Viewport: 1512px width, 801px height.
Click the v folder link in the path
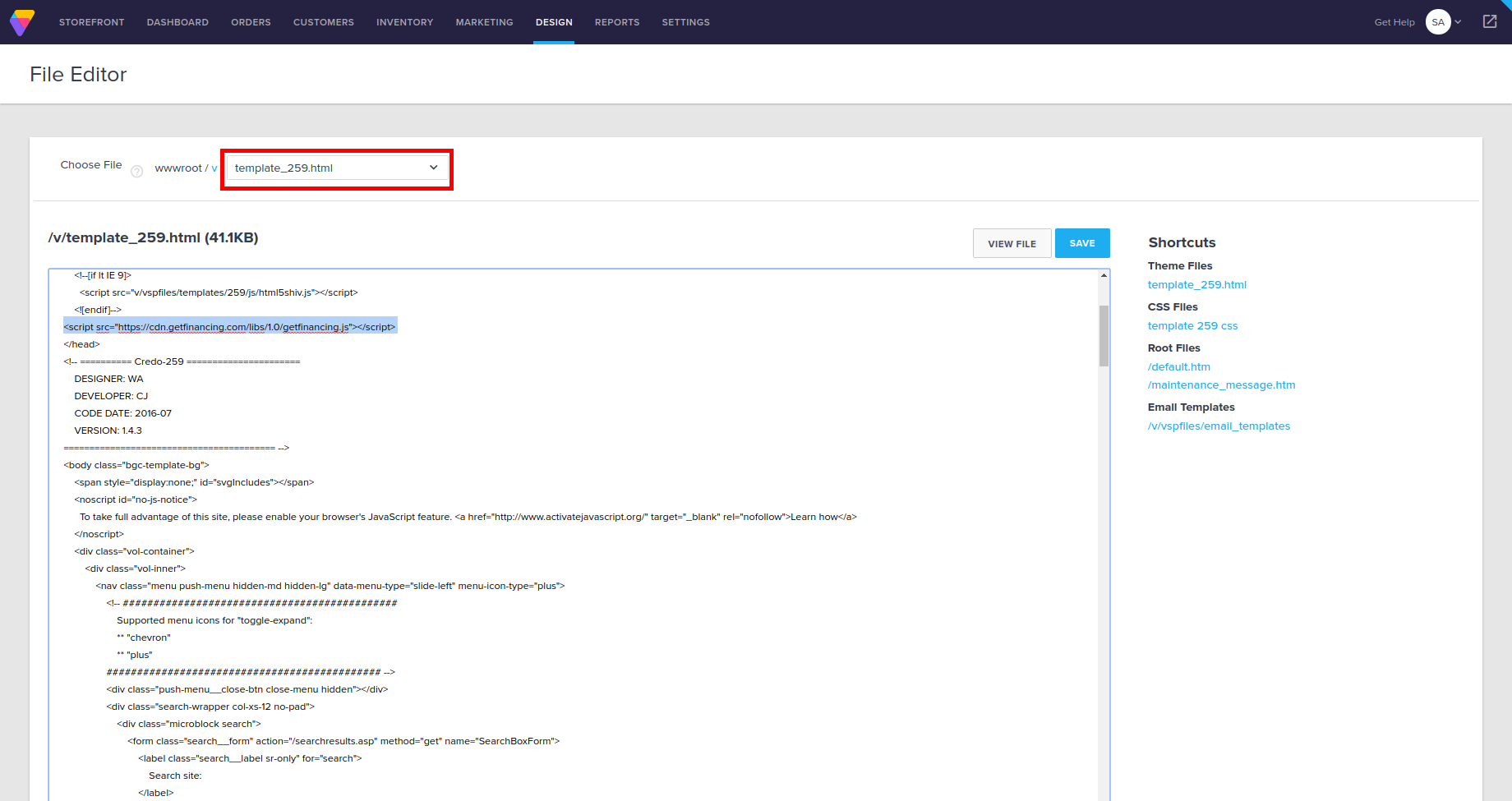point(214,168)
